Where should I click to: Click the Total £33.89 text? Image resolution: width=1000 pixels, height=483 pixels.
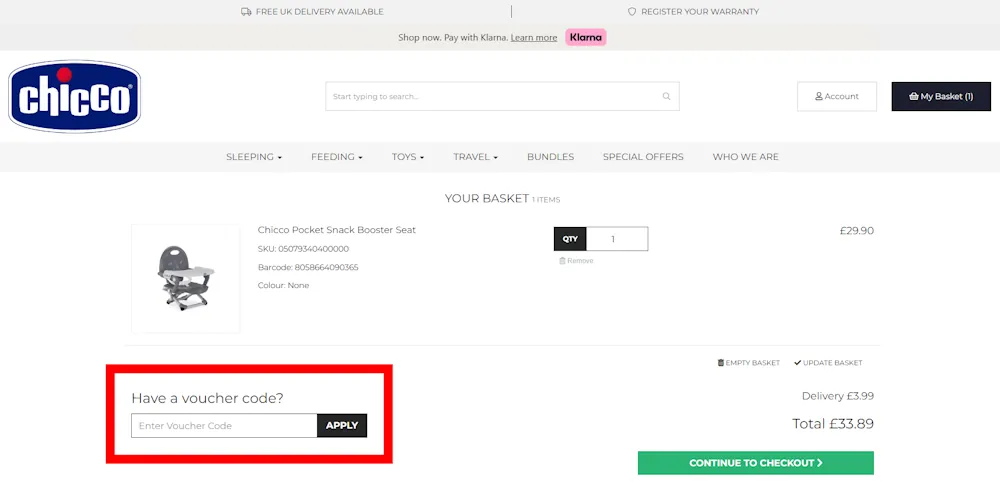coord(833,424)
